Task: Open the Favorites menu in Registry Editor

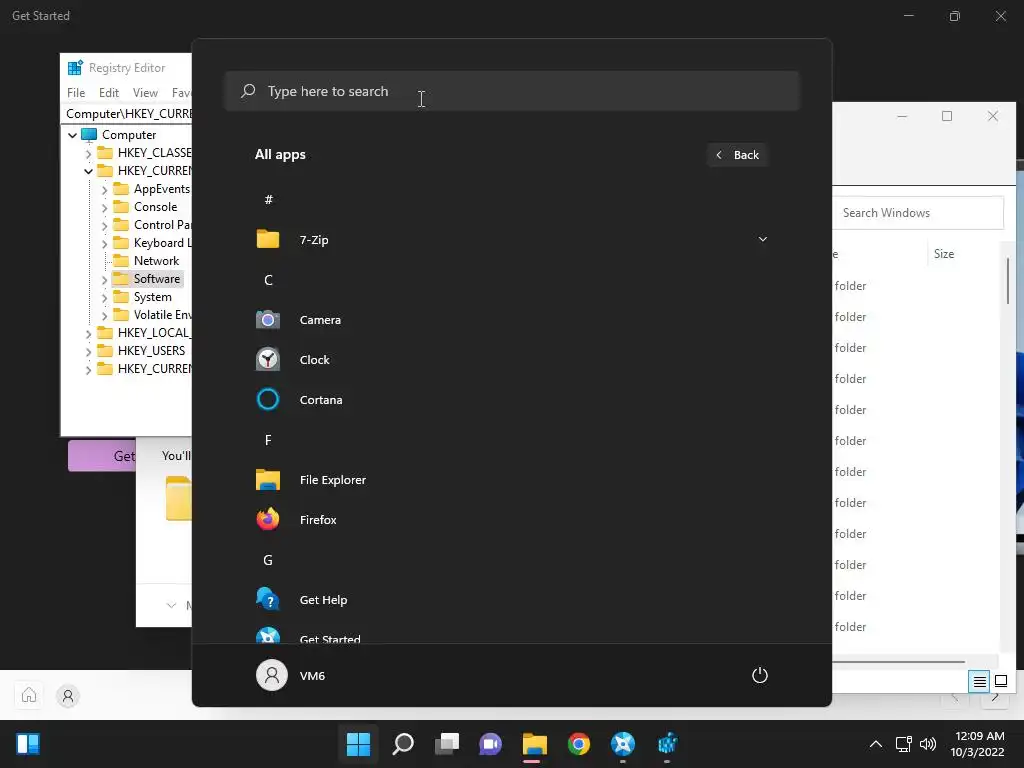Action: 181,93
